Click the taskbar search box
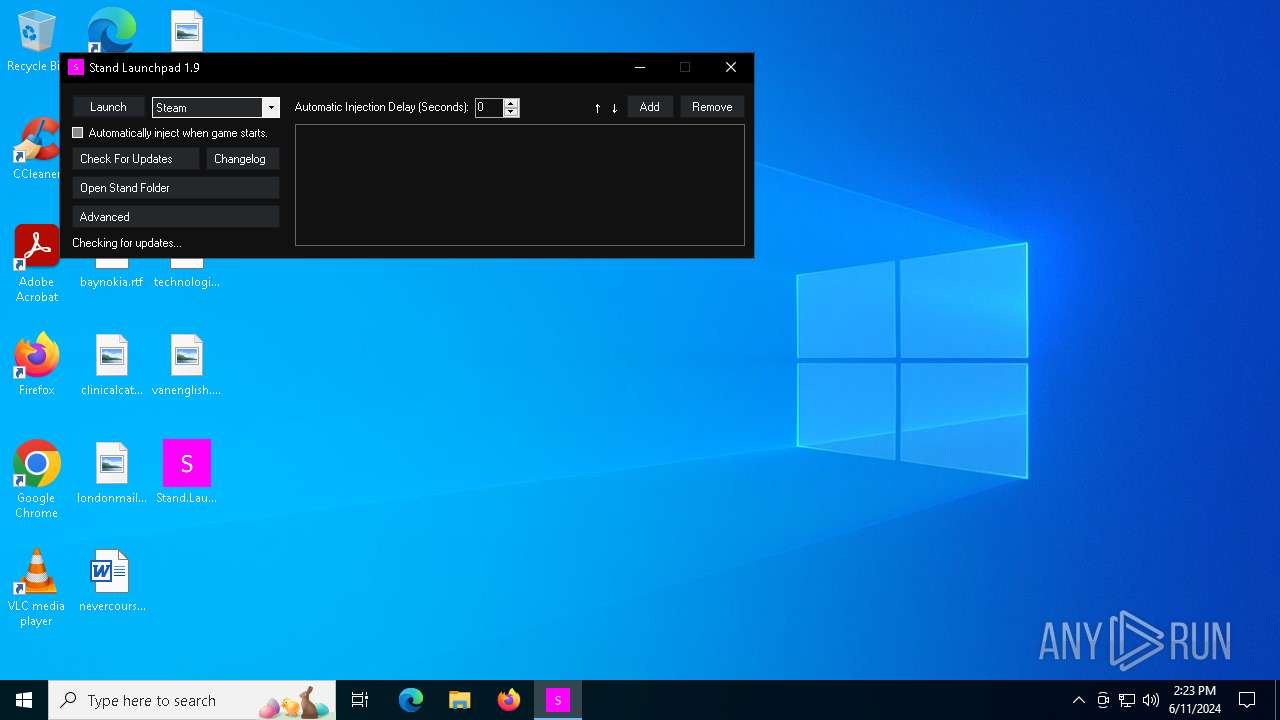The image size is (1280, 720). tap(192, 700)
